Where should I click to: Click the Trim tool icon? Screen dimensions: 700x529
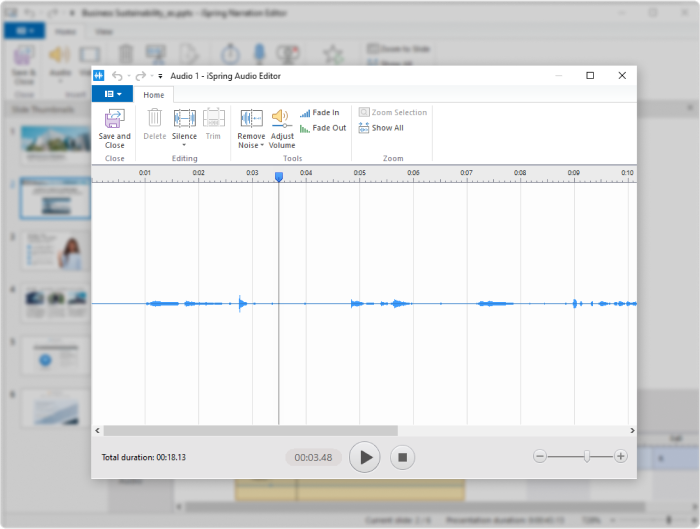[x=213, y=118]
